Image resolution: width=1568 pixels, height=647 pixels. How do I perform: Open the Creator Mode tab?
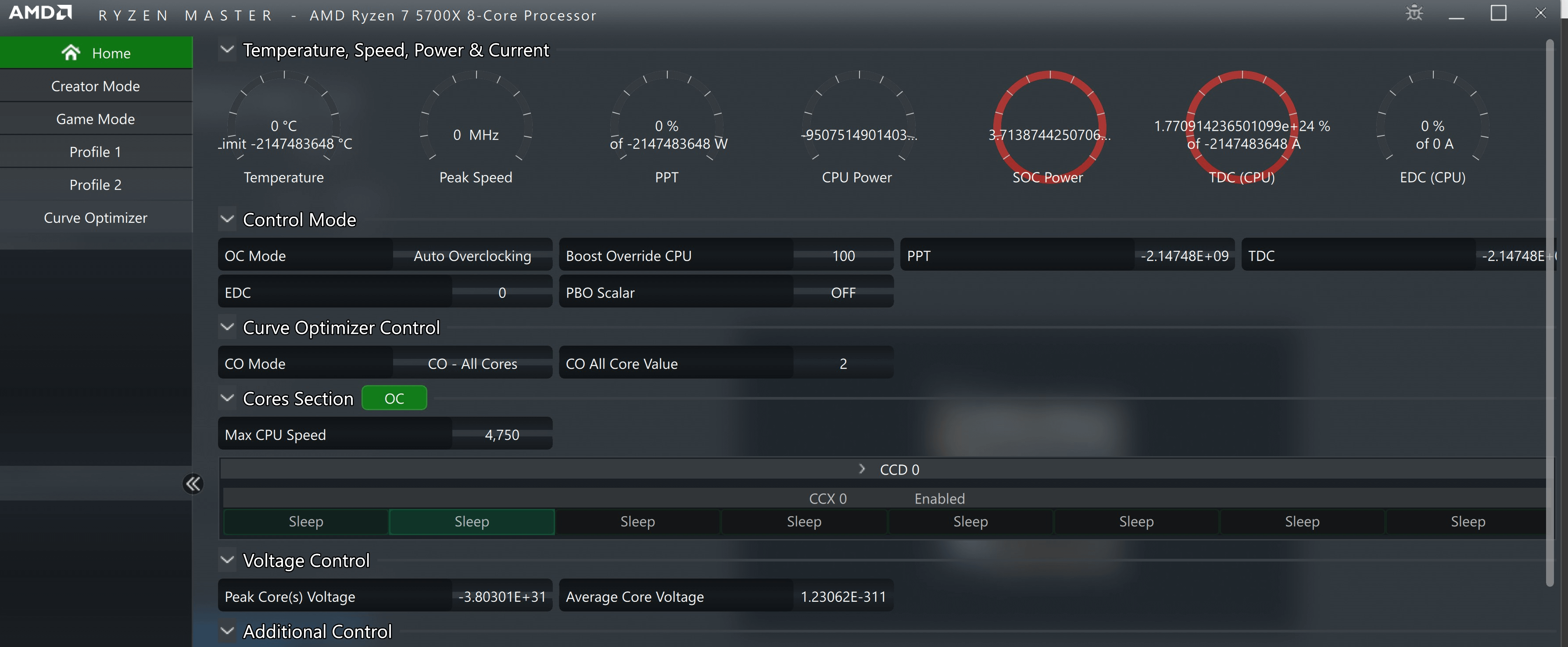click(96, 86)
